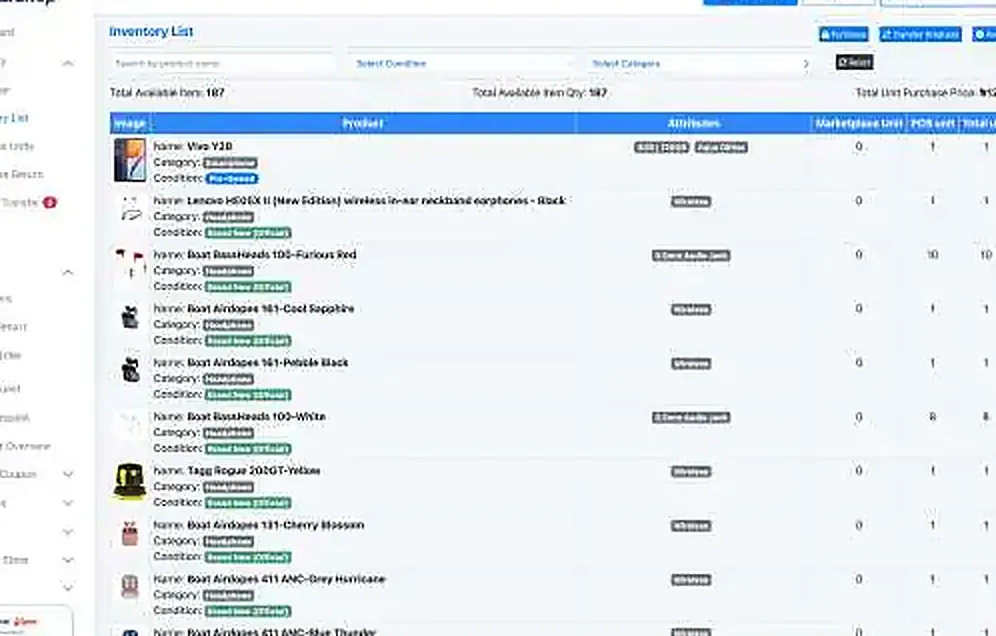Click the Vivo Y20 product name
The width and height of the screenshot is (996, 636).
[210, 146]
